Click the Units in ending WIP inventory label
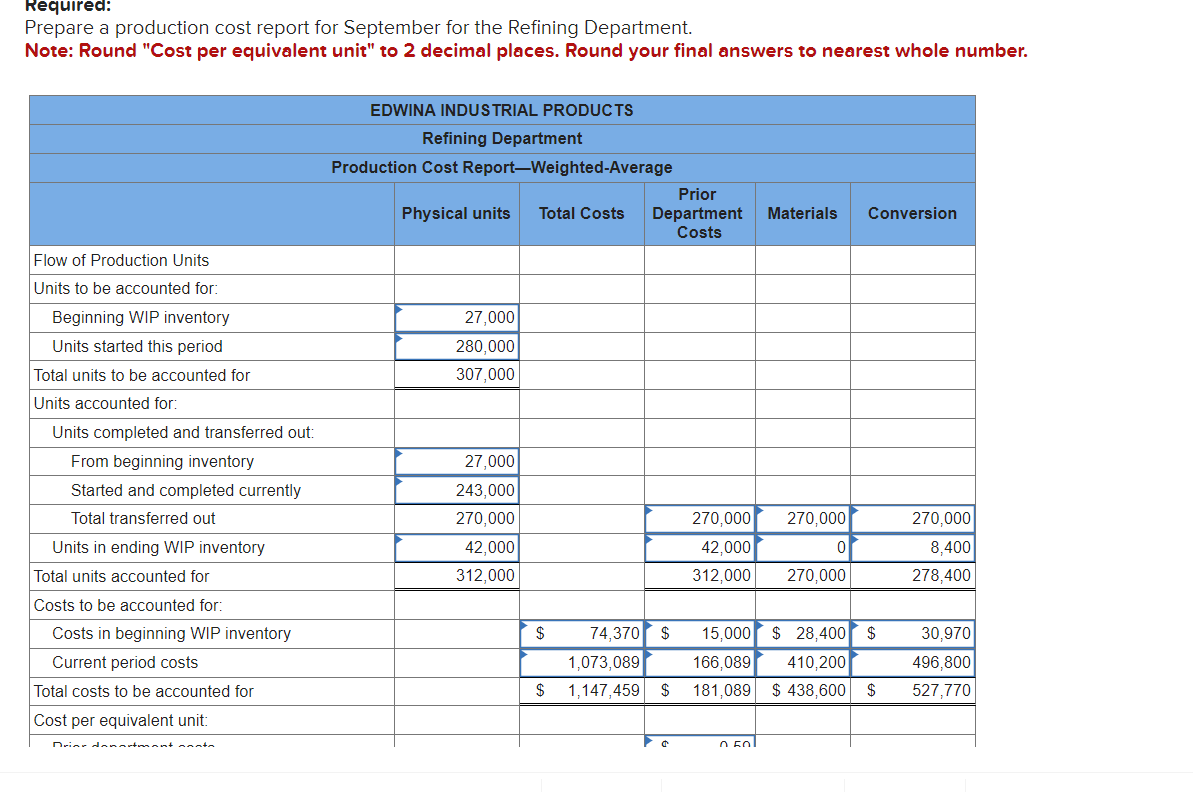The image size is (1193, 792). coord(159,547)
